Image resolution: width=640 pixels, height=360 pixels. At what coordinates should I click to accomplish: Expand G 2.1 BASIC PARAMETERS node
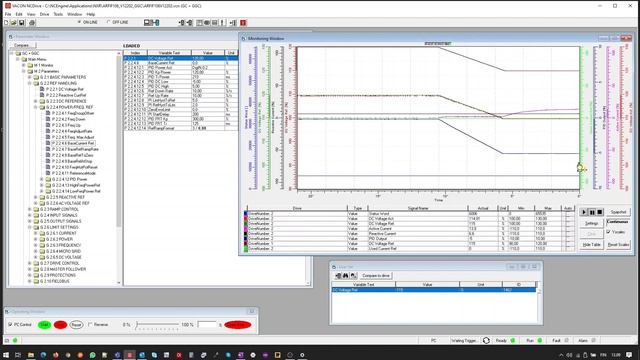pos(30,77)
